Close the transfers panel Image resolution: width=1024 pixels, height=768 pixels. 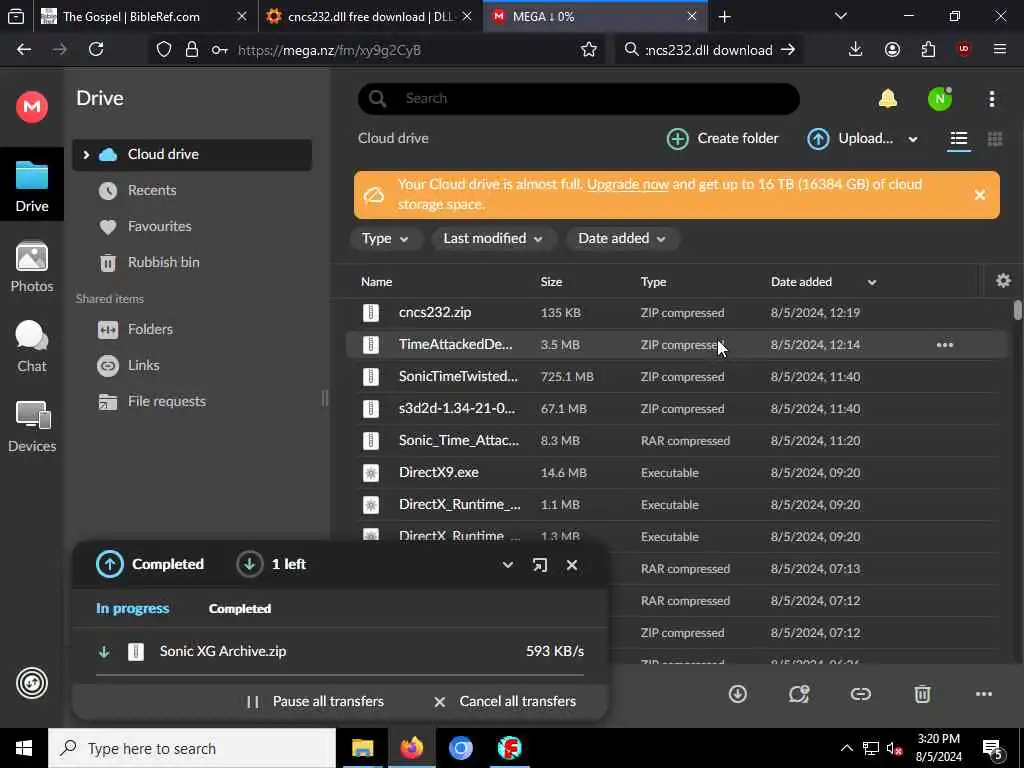[571, 565]
